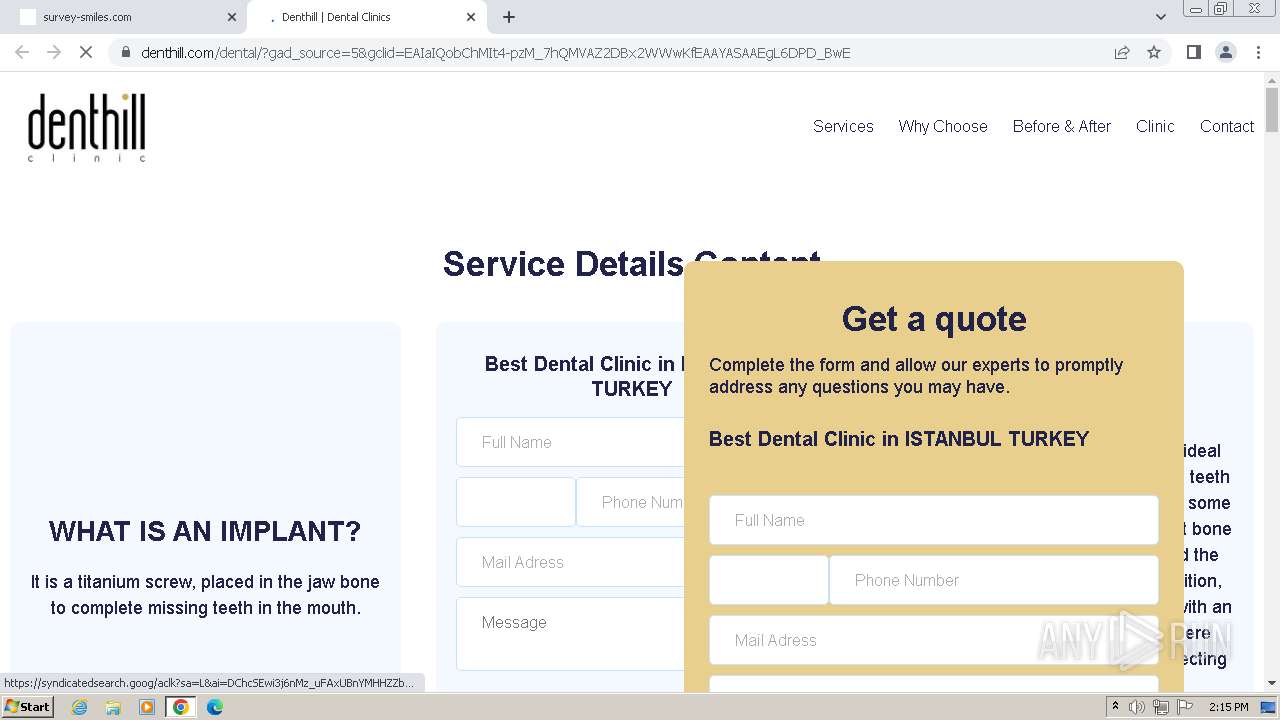Close the Denthill Dental Clinics tab
Image resolution: width=1280 pixels, height=720 pixels.
pyautogui.click(x=471, y=17)
